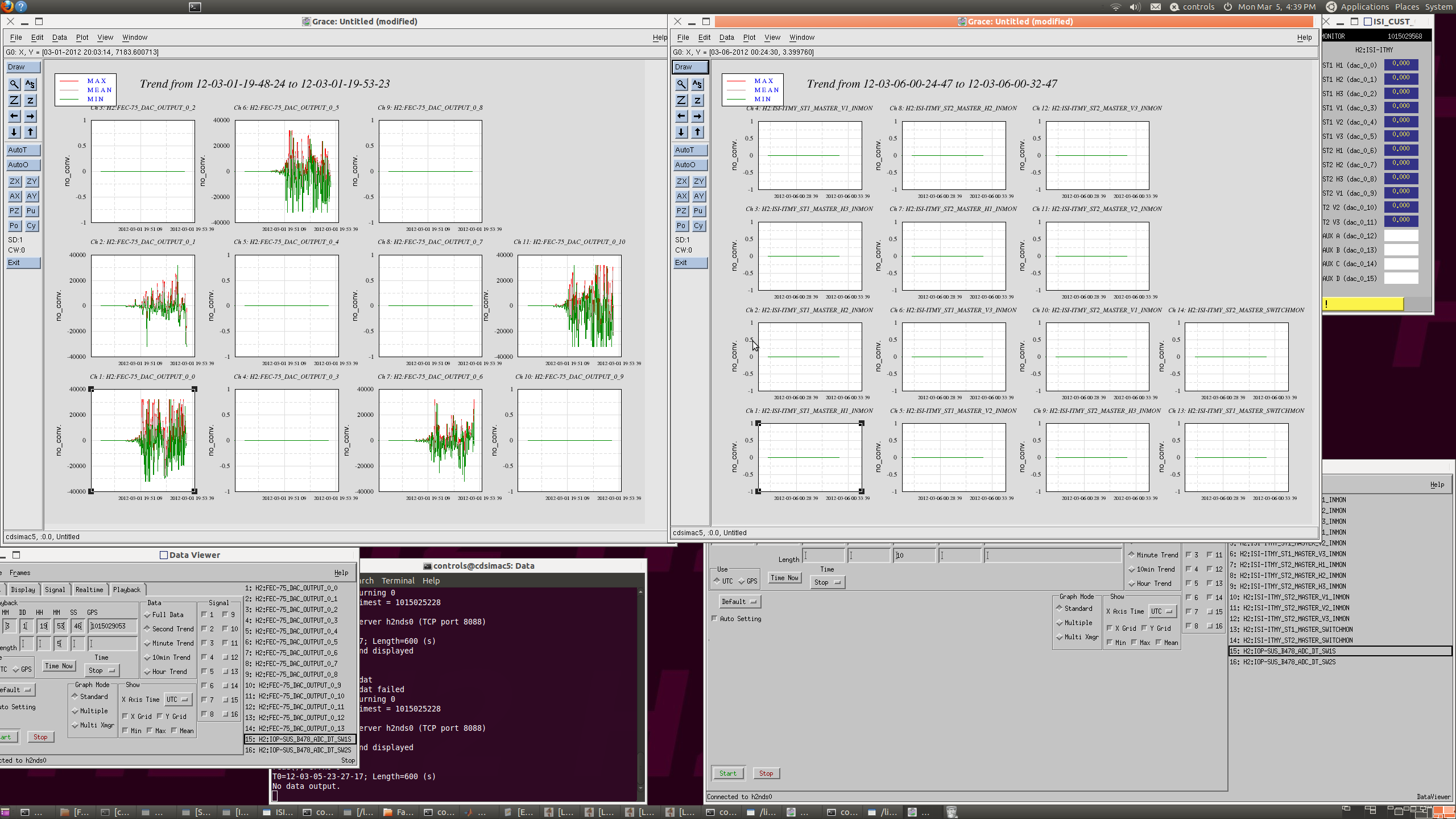Click Draw button in right Grace window
This screenshot has height=819, width=1456.
click(x=690, y=67)
